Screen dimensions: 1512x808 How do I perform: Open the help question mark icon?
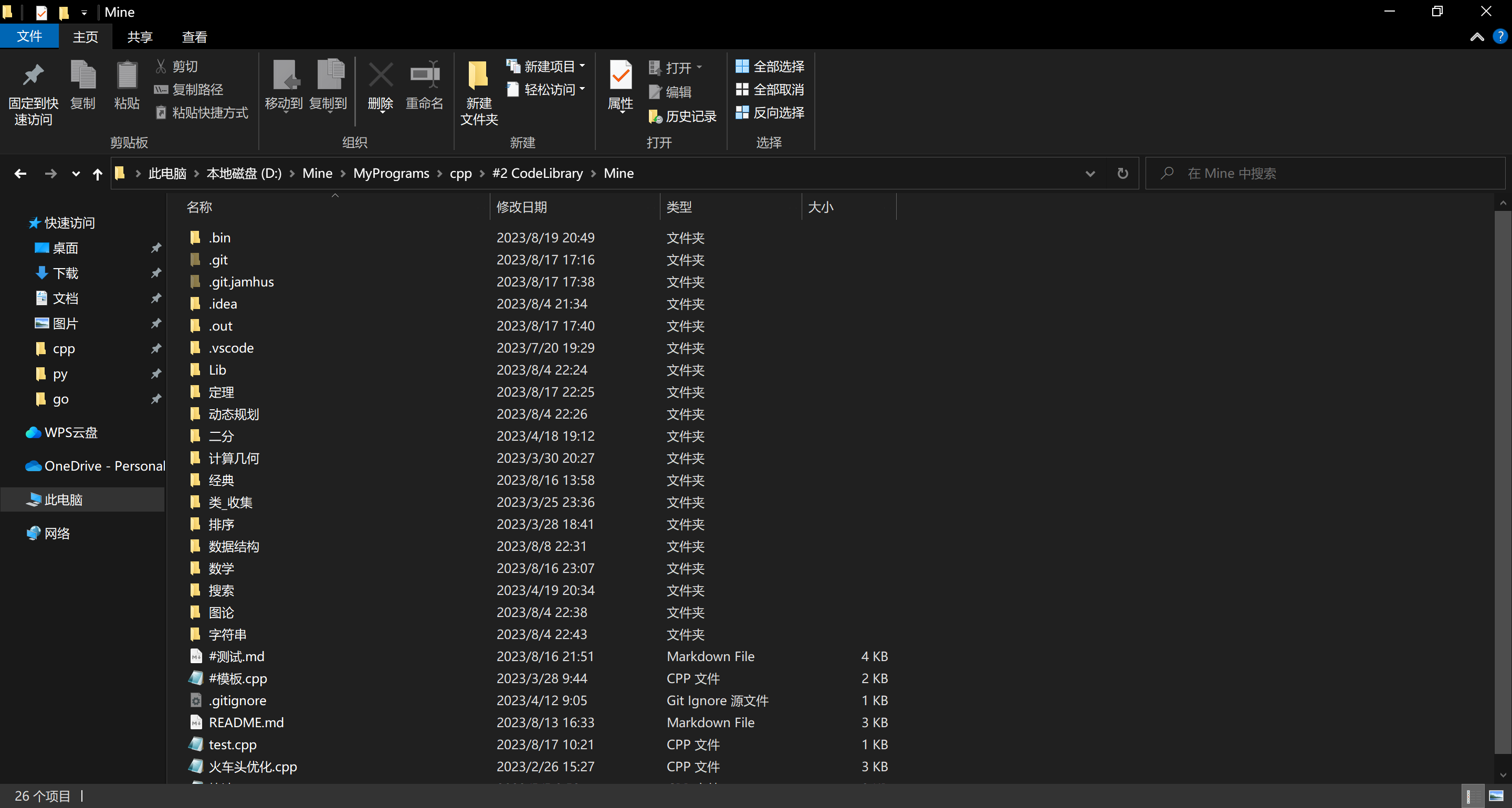(x=1500, y=36)
